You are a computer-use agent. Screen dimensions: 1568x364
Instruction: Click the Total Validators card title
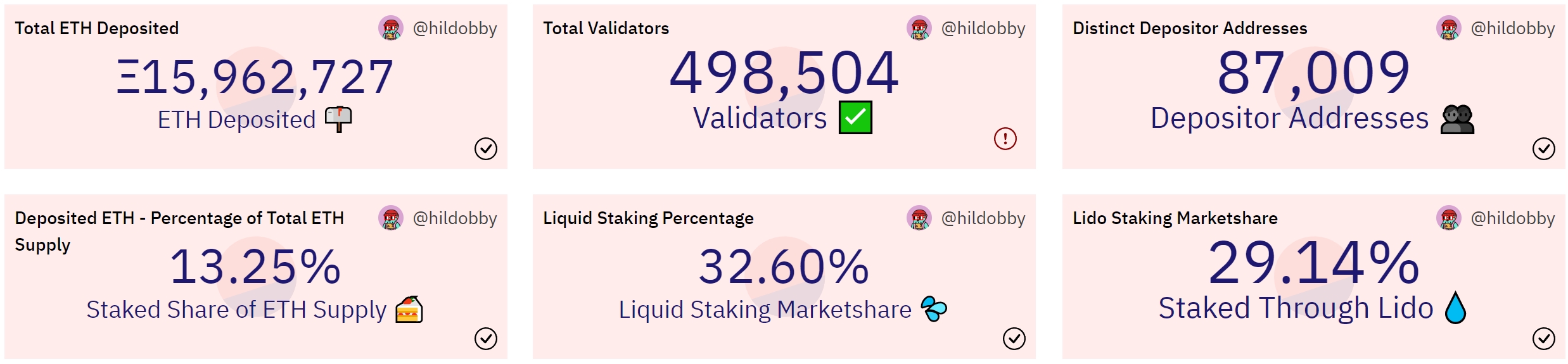606,28
